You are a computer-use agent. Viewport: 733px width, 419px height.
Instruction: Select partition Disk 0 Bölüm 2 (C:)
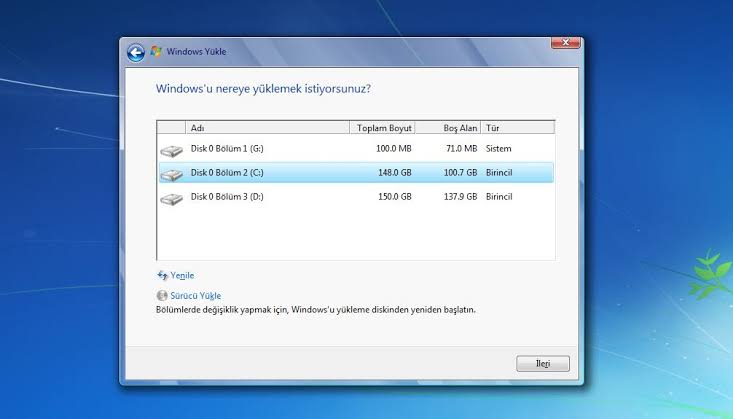pos(356,173)
